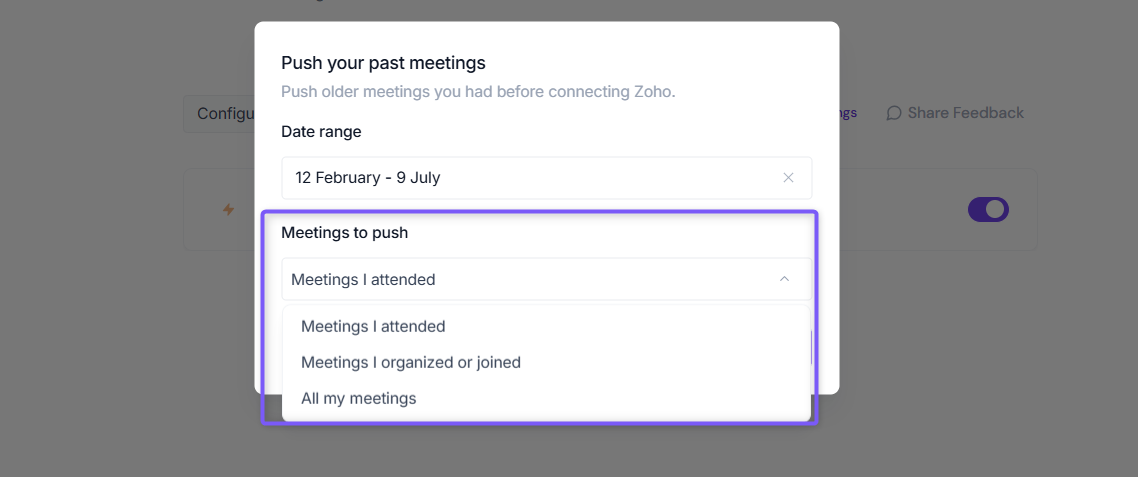Clear the date range with the X icon
This screenshot has width=1138, height=477.
[788, 178]
